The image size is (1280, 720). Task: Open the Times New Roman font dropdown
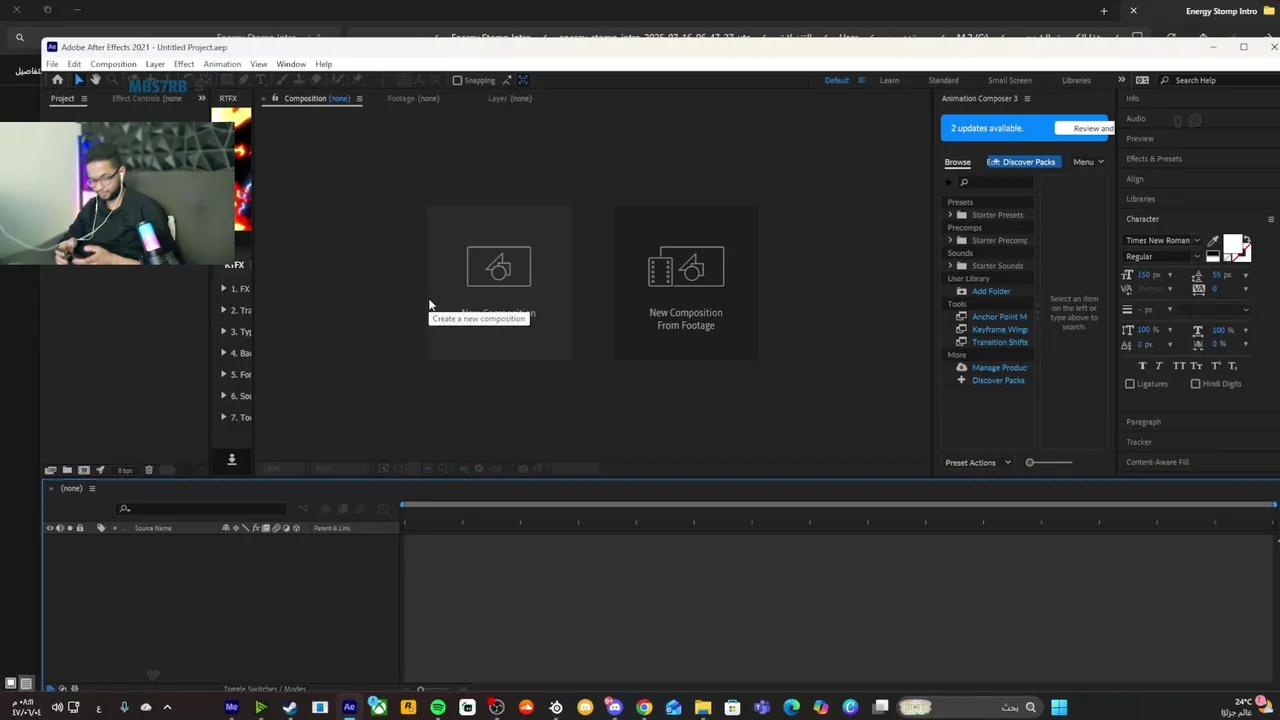point(1162,241)
